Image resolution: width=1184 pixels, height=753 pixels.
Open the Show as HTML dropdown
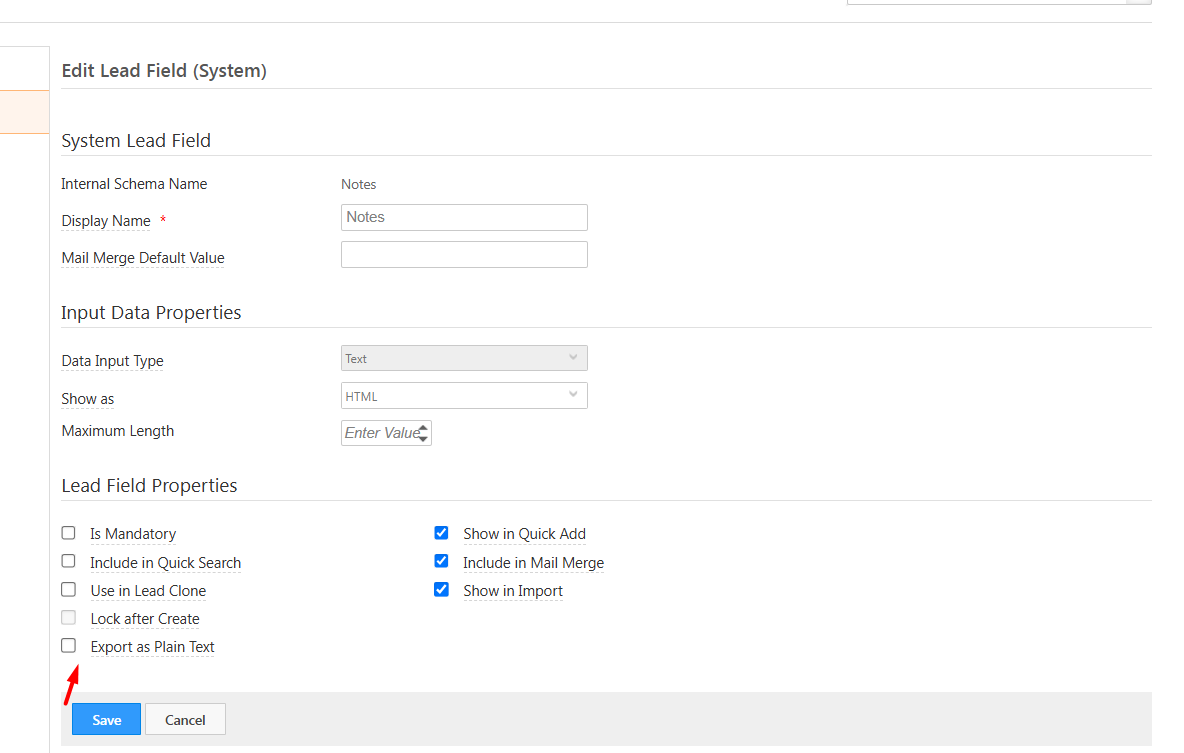(464, 396)
